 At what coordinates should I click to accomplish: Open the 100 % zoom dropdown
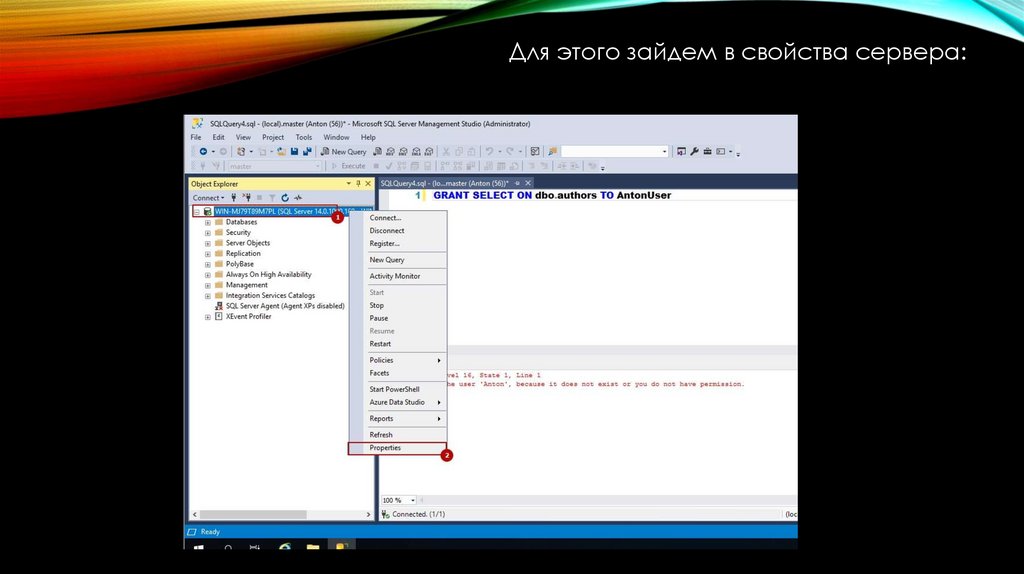(413, 500)
